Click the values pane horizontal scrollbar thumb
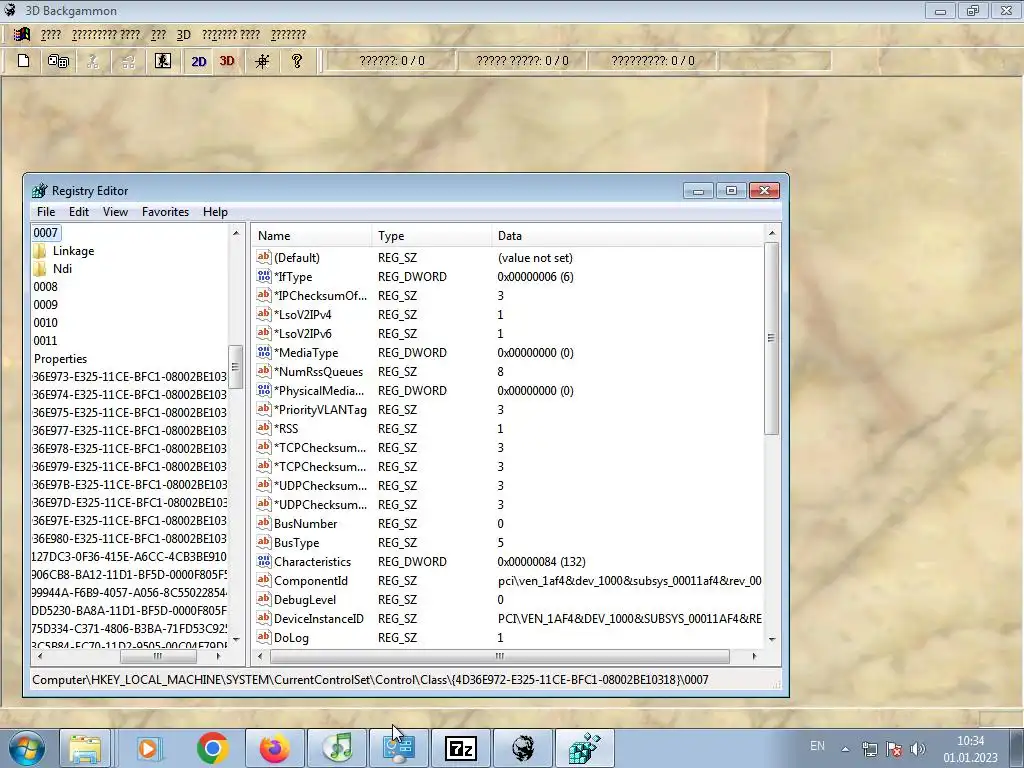Image resolution: width=1024 pixels, height=768 pixels. 500,656
